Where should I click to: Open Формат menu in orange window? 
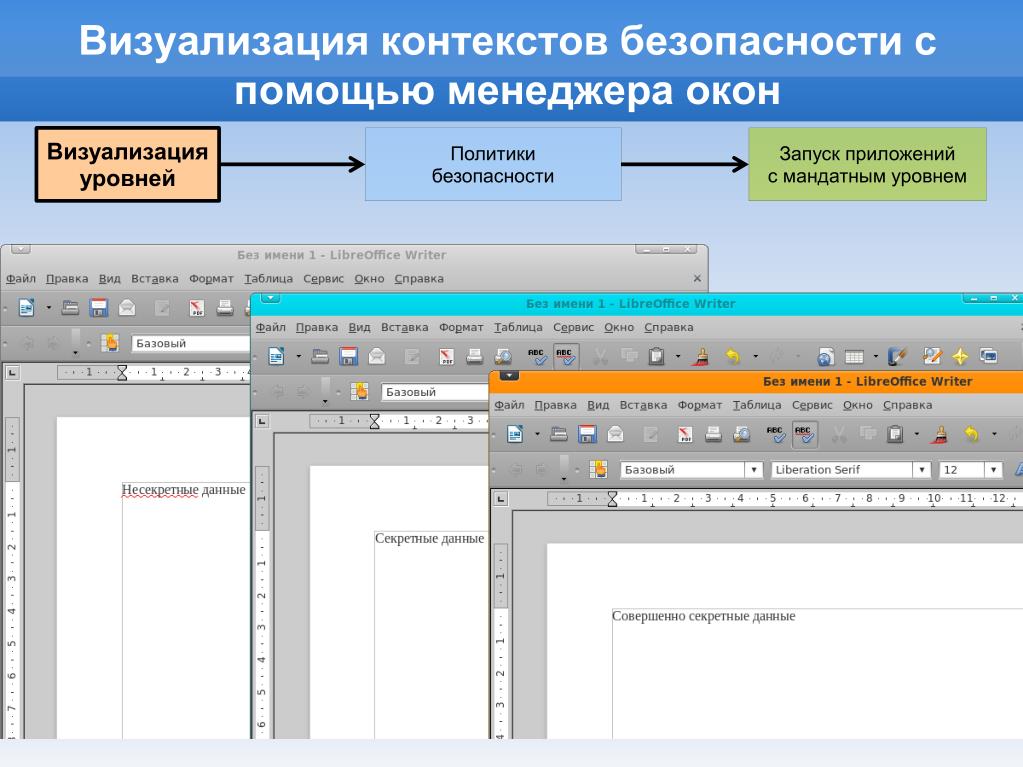pyautogui.click(x=699, y=405)
